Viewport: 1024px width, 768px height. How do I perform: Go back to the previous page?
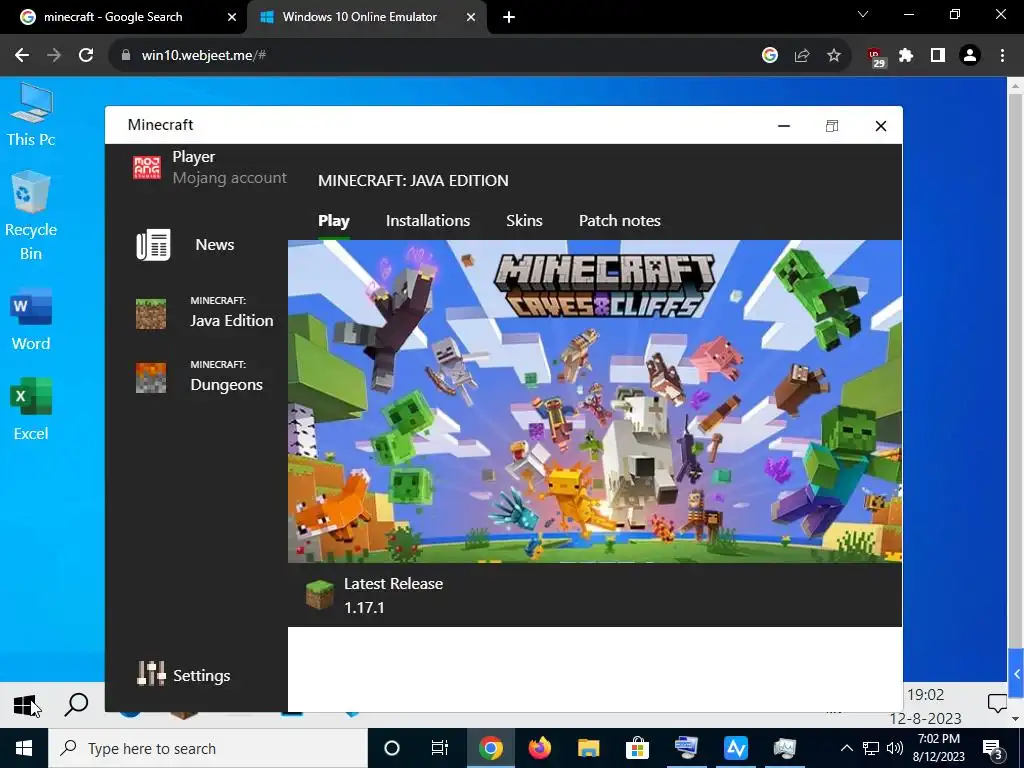pyautogui.click(x=22, y=56)
